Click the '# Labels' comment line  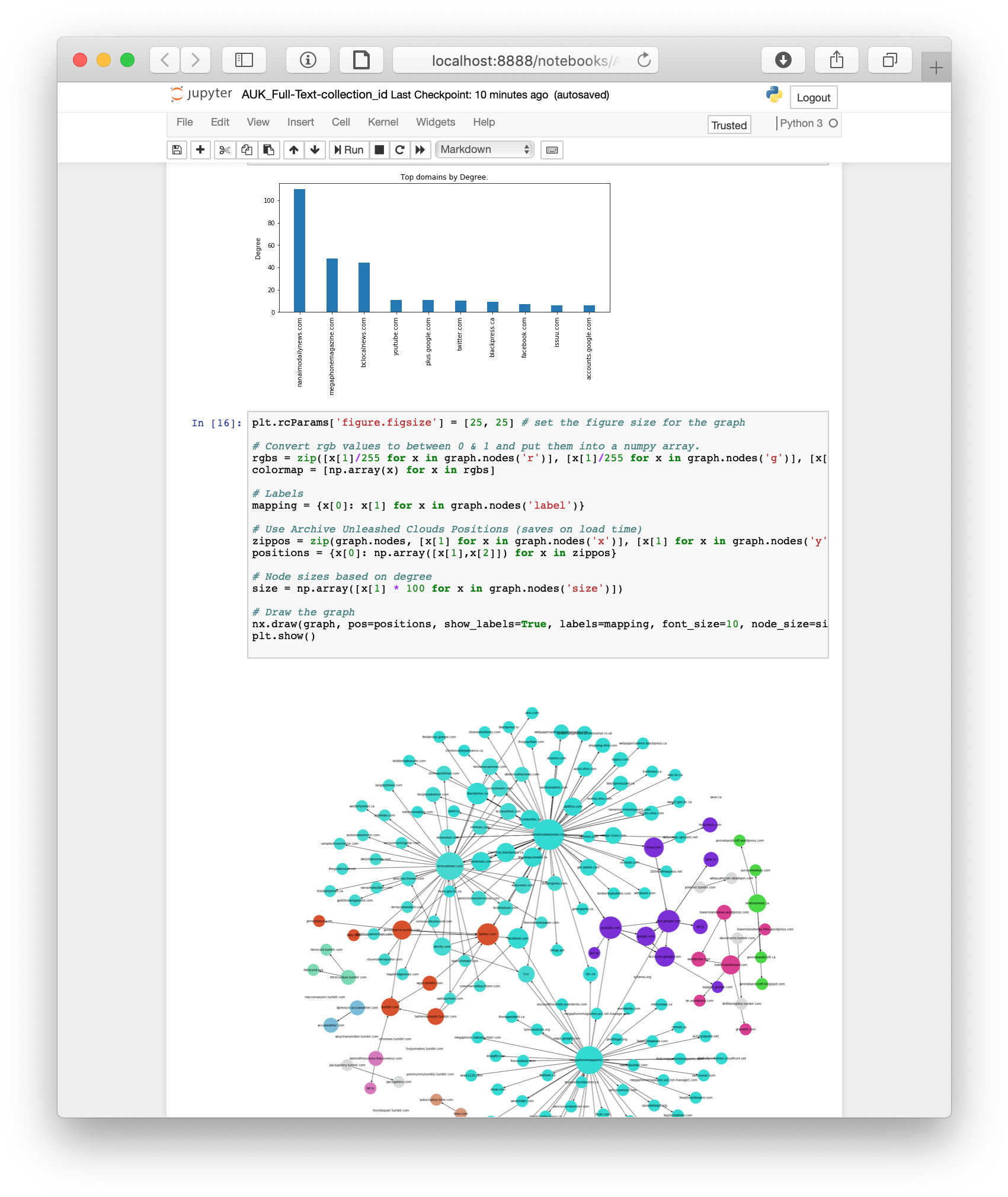click(277, 494)
